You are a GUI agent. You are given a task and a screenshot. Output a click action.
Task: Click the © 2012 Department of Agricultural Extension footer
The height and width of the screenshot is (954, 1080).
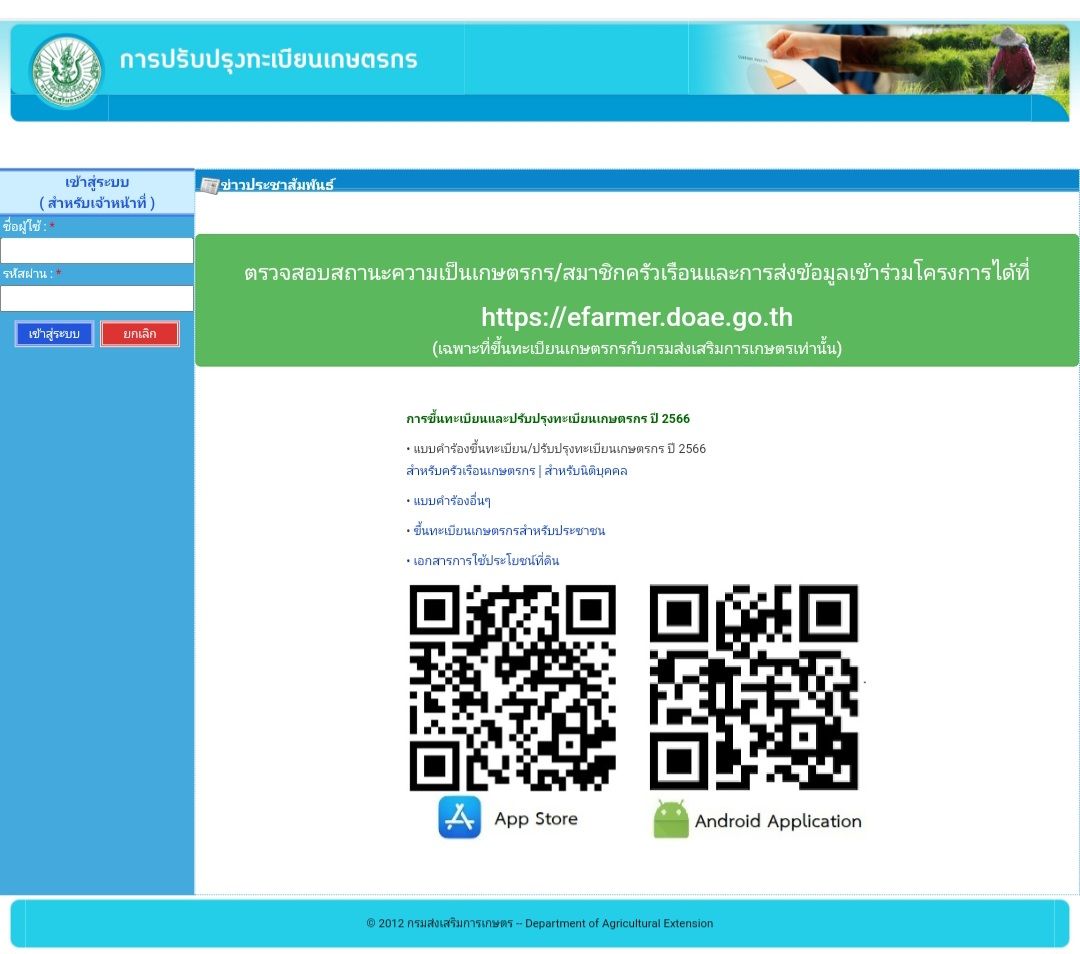pyautogui.click(x=540, y=923)
